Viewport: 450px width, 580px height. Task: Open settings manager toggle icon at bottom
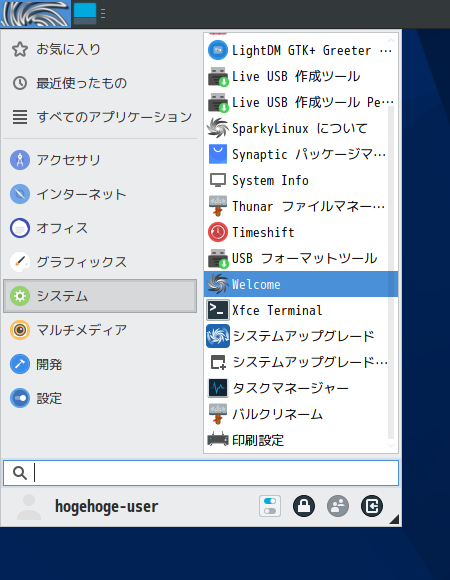point(270,506)
